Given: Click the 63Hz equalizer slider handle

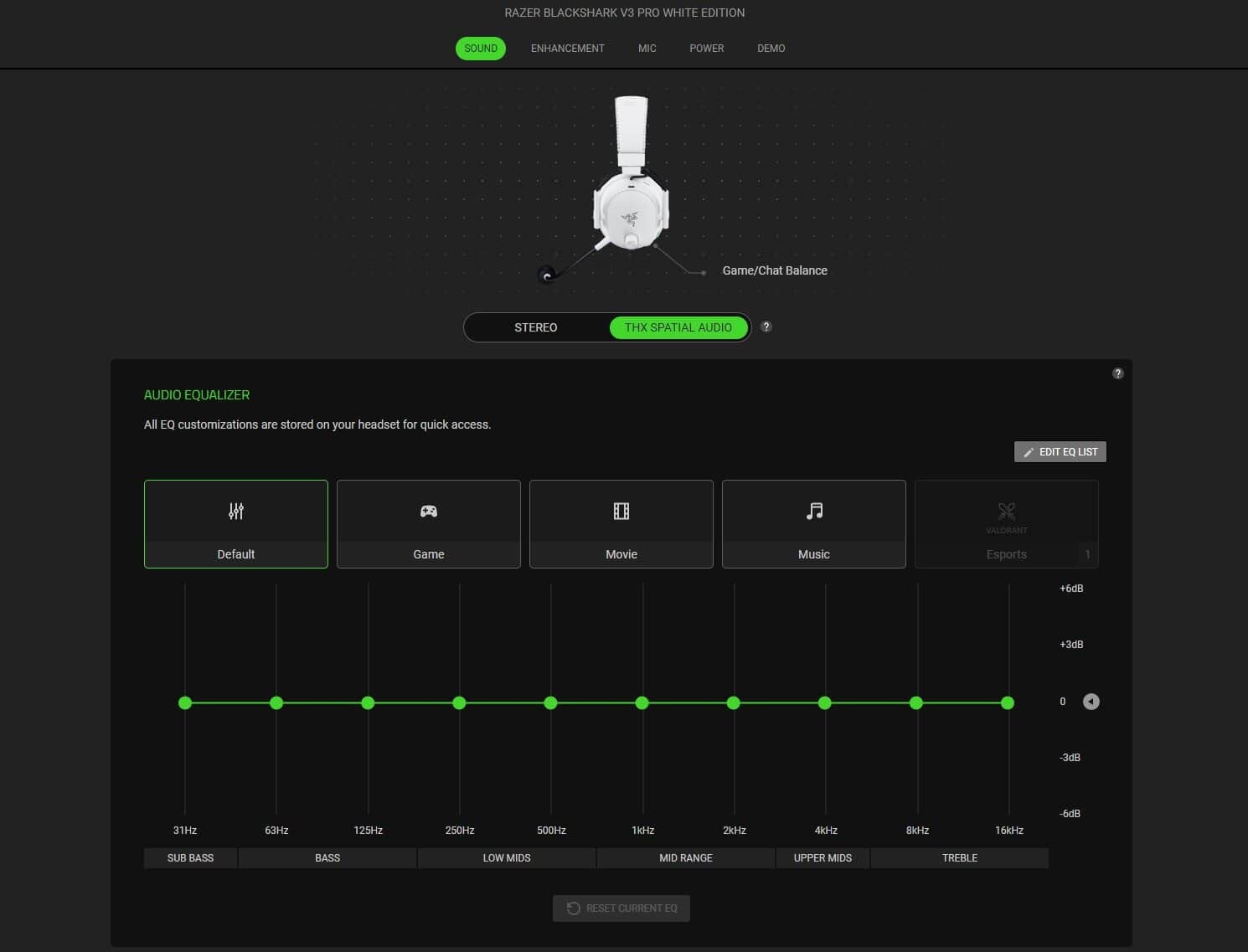Looking at the screenshot, I should click(276, 702).
